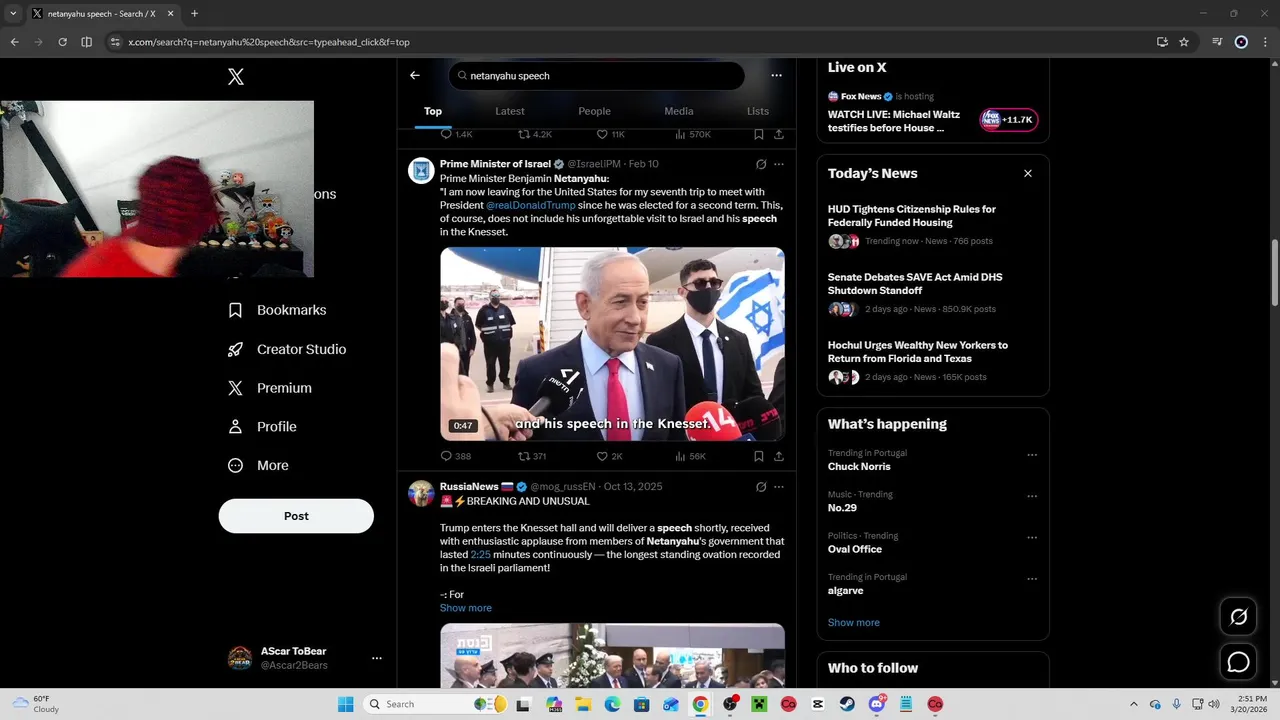1280x720 pixels.
Task: Repost the post with 4.2K reposts
Action: tap(534, 134)
